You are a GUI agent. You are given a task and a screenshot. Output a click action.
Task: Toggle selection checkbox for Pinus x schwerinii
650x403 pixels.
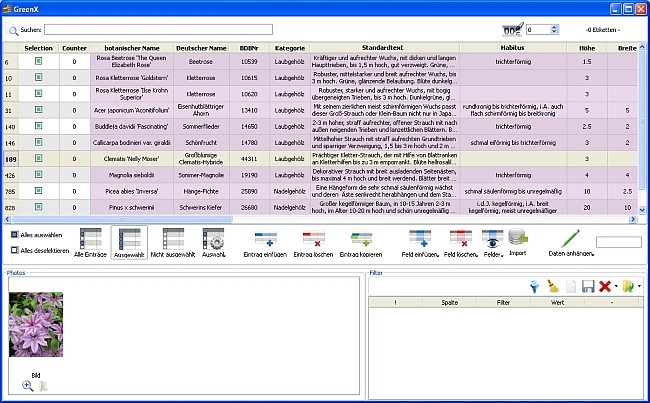point(39,207)
